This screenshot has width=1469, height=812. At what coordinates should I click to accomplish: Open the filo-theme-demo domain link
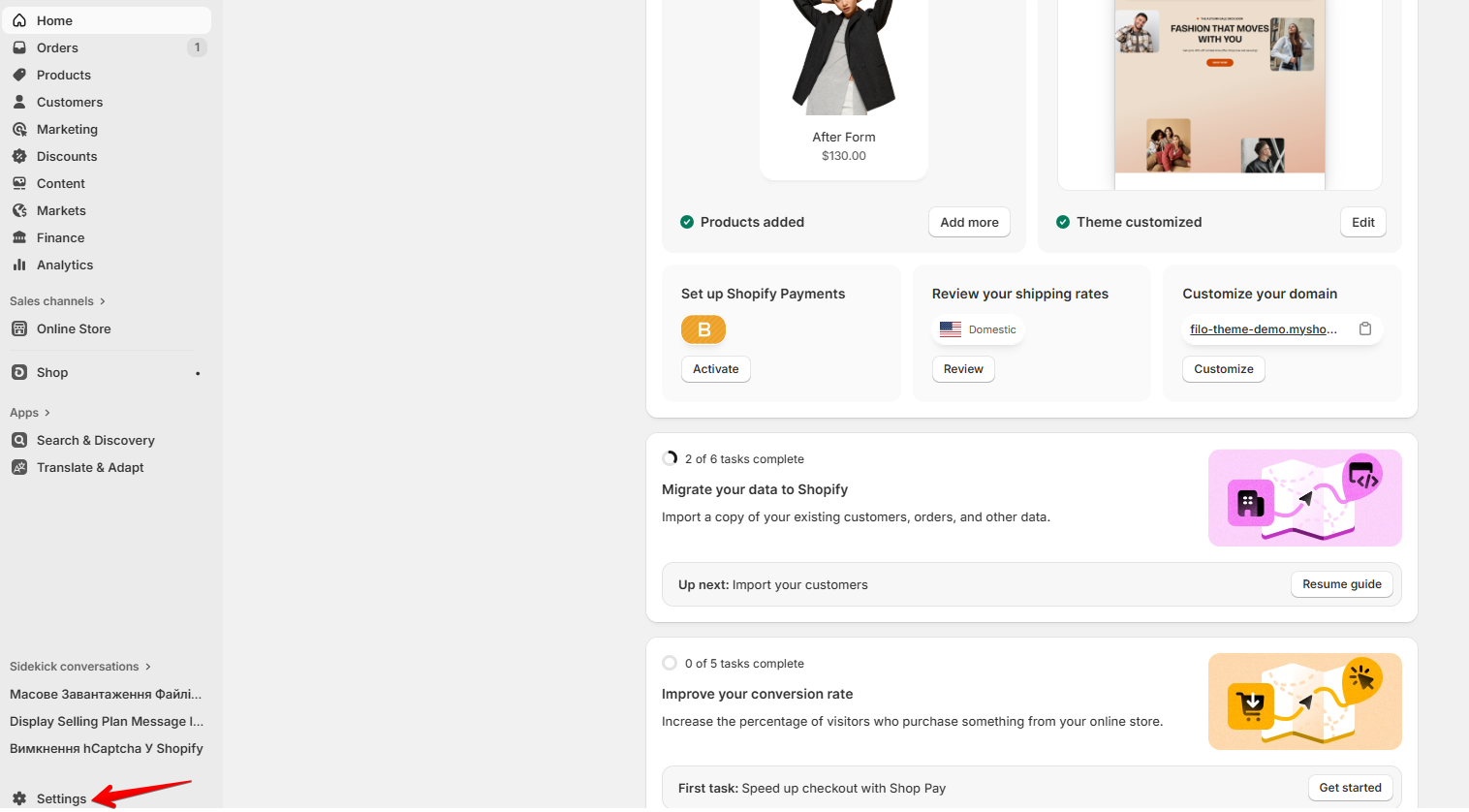point(1264,329)
